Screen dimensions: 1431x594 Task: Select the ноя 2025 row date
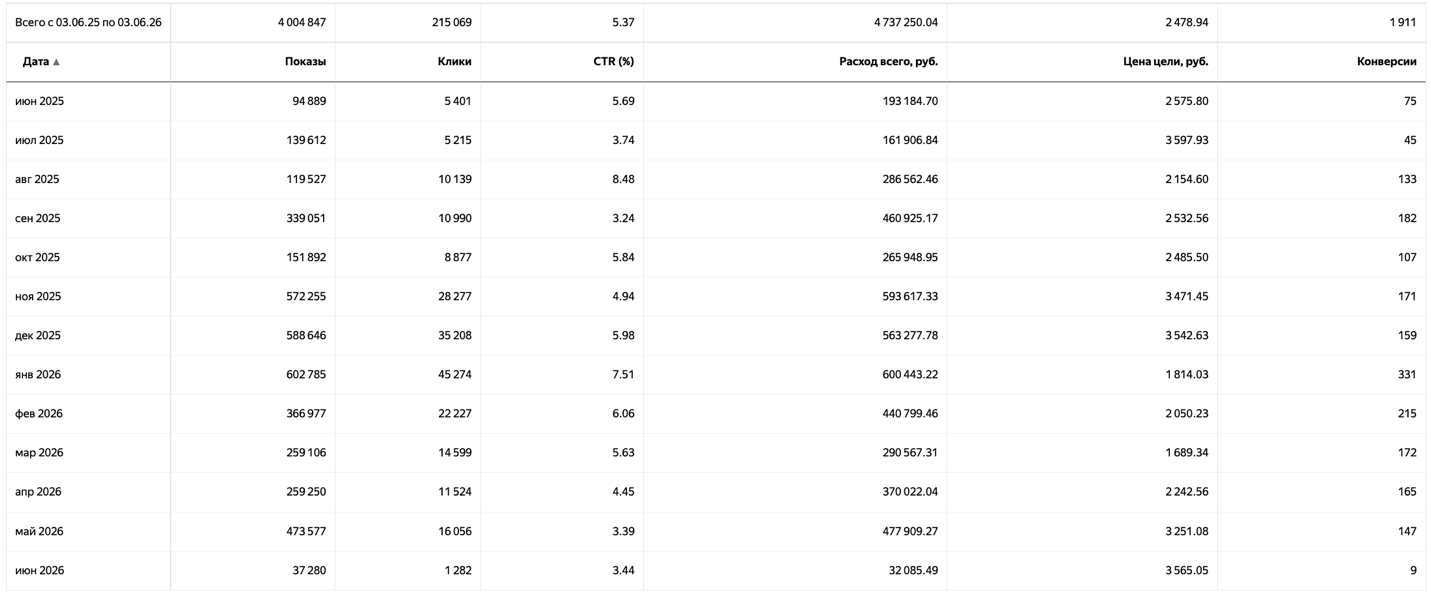(38, 296)
